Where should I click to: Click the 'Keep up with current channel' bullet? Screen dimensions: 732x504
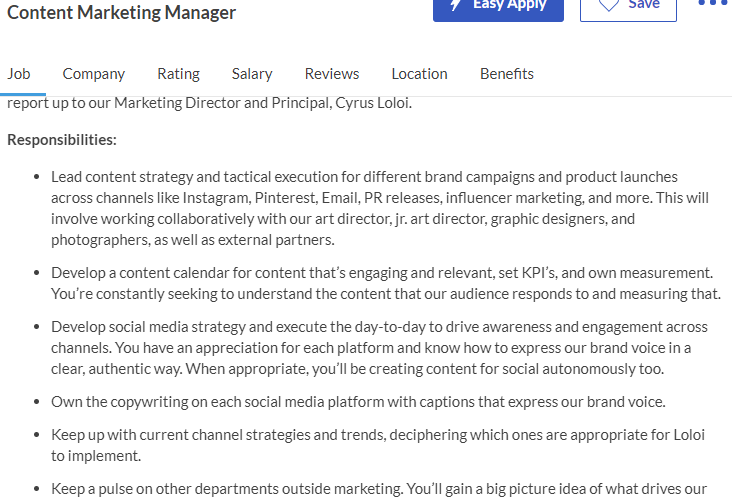tap(378, 445)
